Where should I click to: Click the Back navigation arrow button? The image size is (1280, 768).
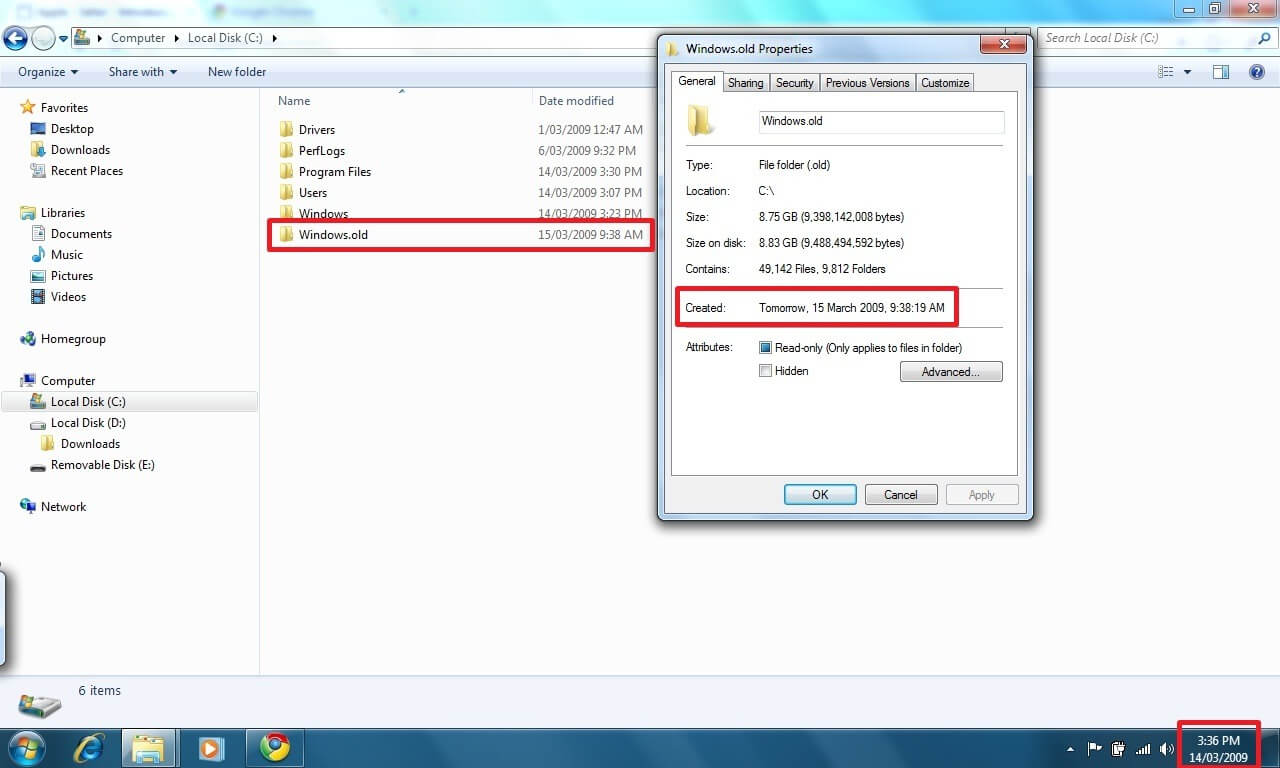tap(15, 38)
